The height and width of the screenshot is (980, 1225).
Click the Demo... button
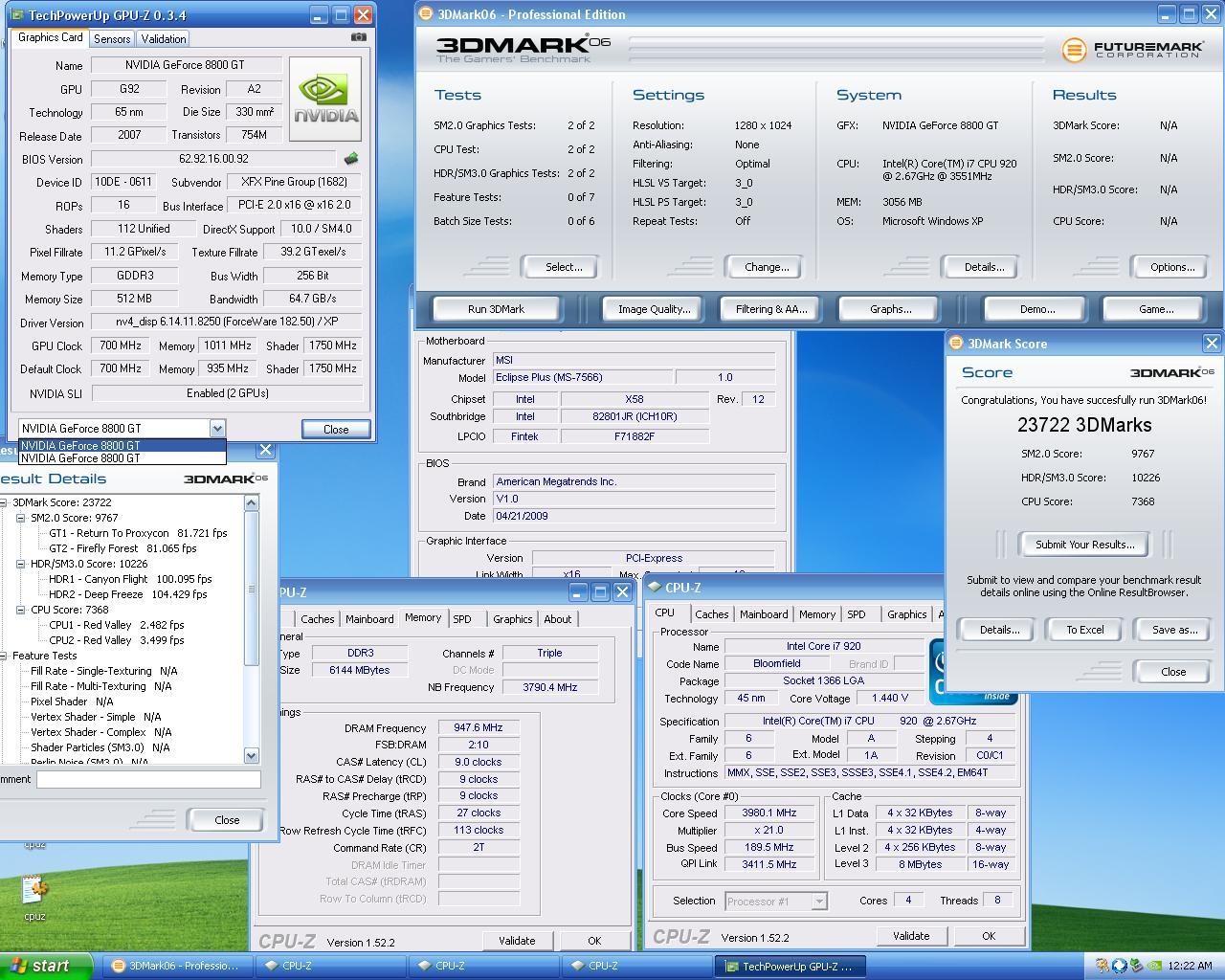[x=1036, y=309]
